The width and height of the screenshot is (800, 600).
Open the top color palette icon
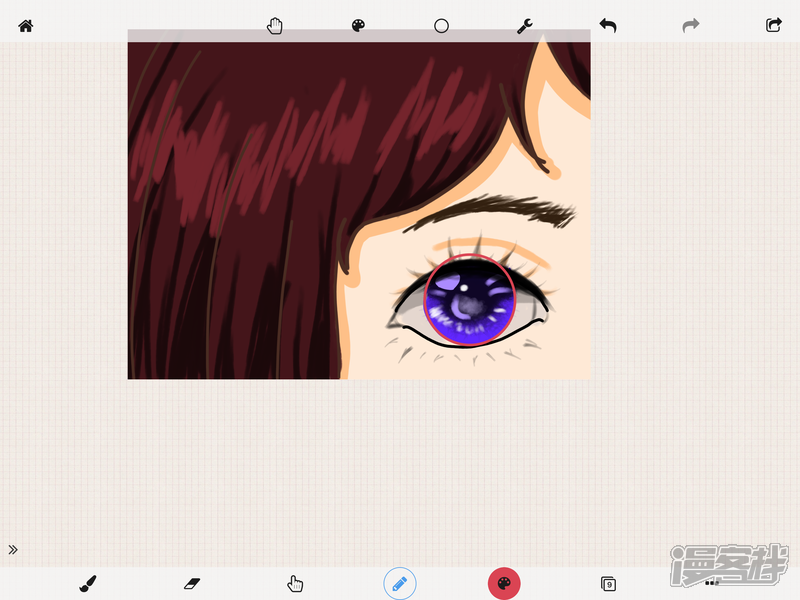(x=358, y=26)
